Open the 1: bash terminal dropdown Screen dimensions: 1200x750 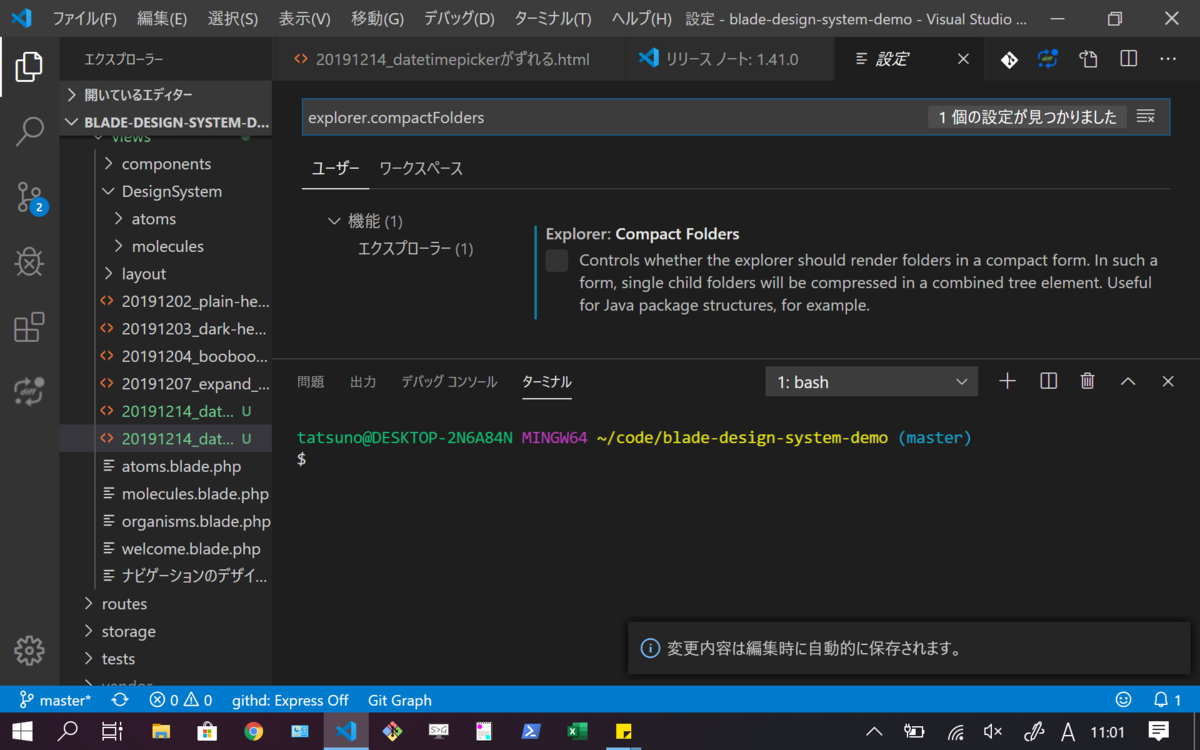coord(871,382)
